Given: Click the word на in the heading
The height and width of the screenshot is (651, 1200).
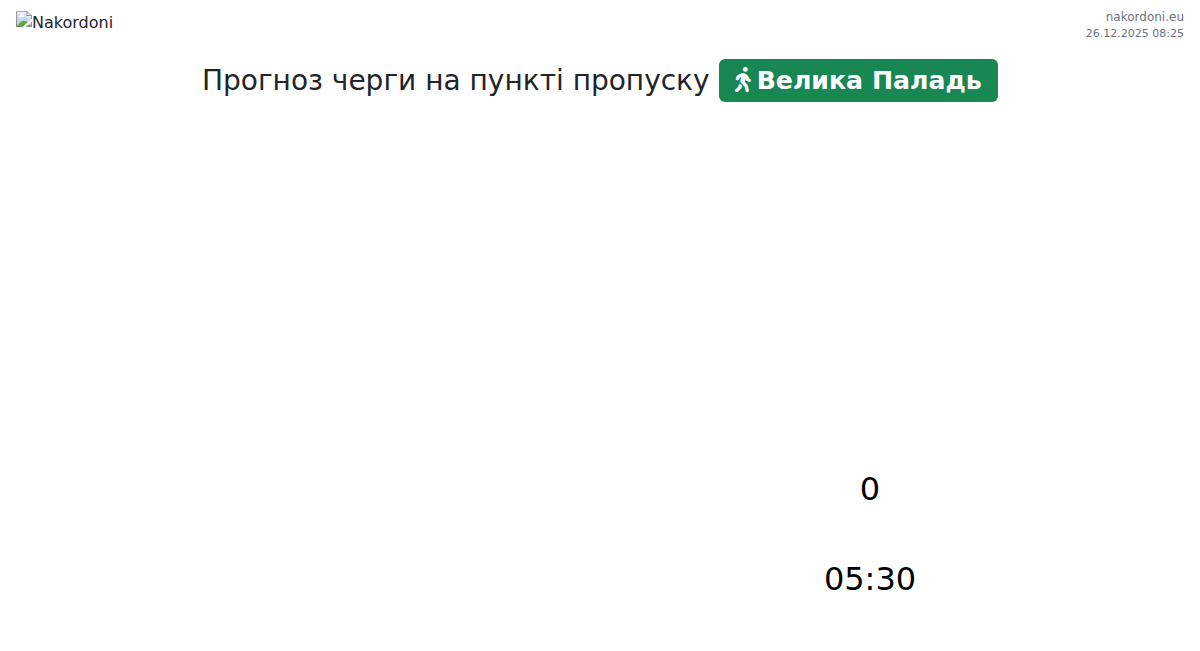Looking at the screenshot, I should coord(441,80).
